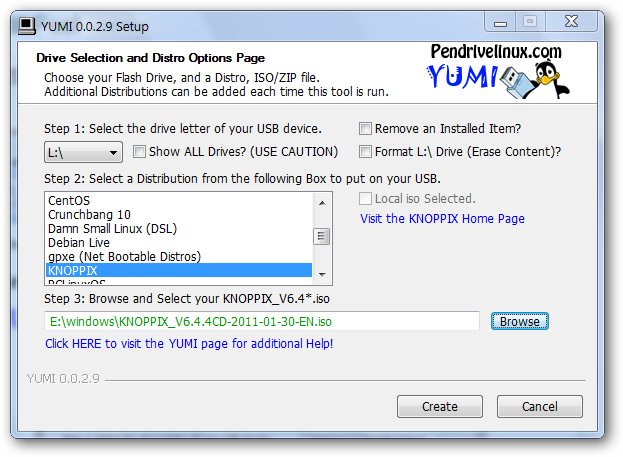Click the distro list scroll up arrow
623x457 pixels.
pos(322,203)
